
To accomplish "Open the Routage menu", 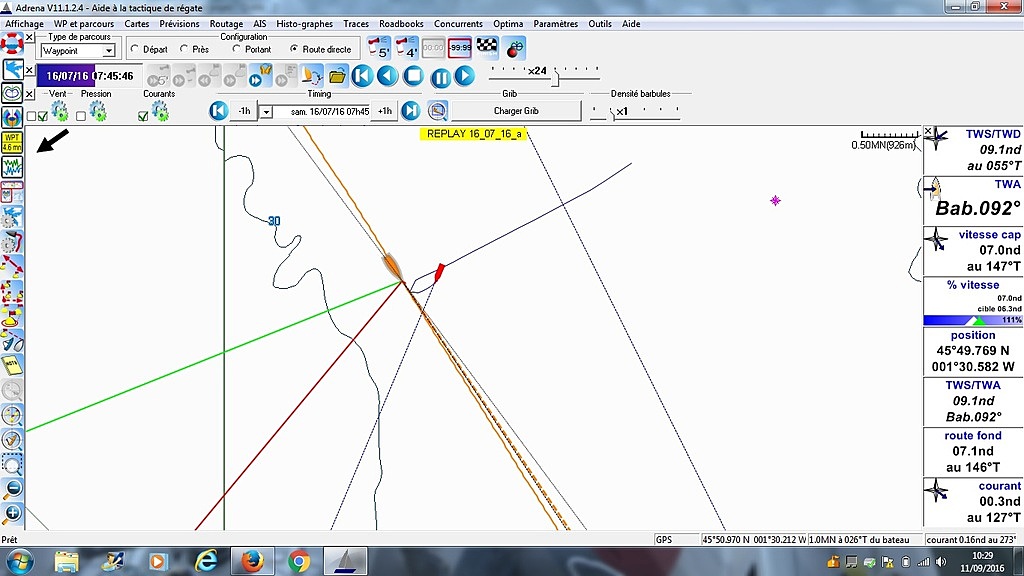I will coord(226,24).
